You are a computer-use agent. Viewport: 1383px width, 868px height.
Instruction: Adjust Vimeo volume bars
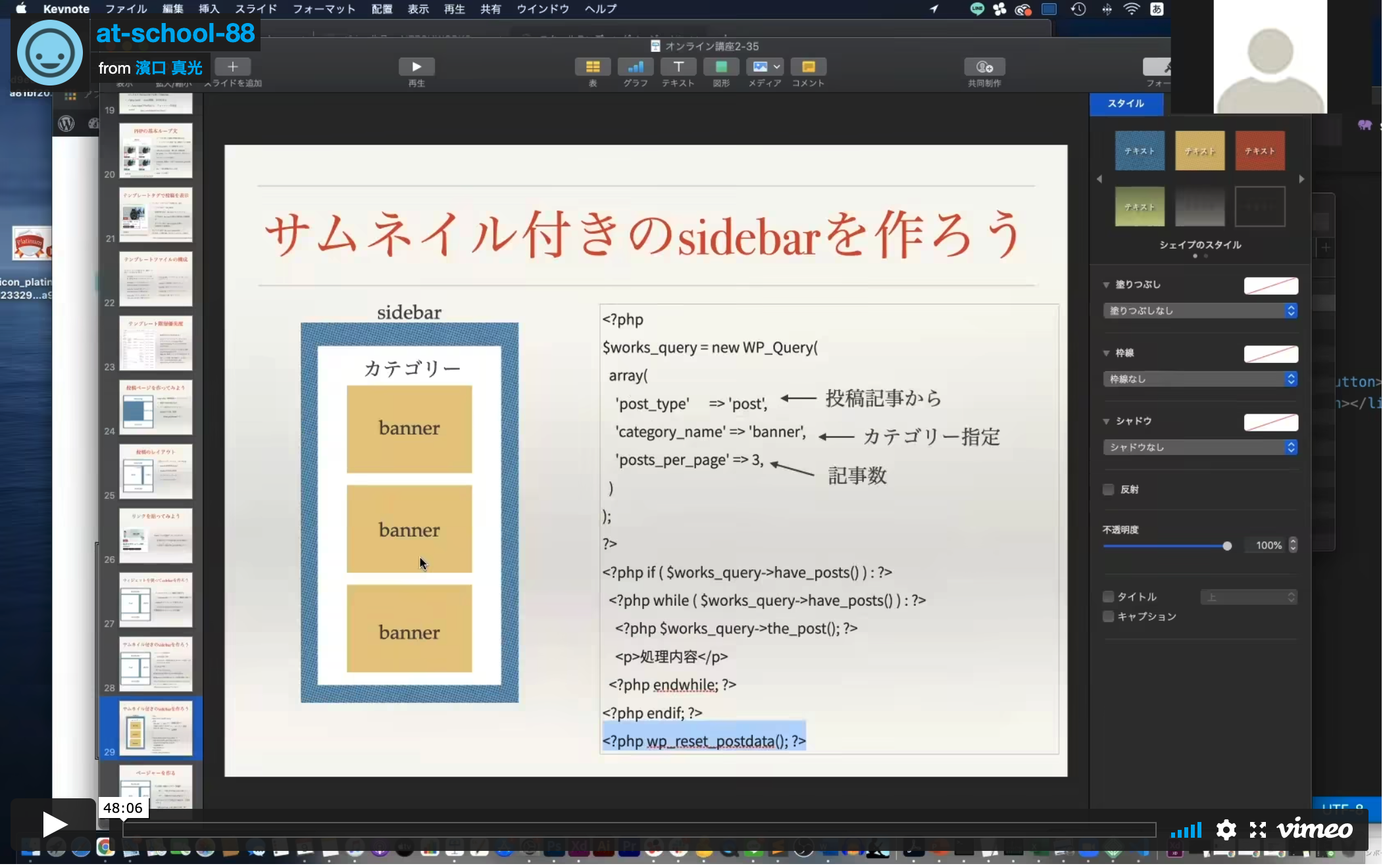click(1186, 831)
